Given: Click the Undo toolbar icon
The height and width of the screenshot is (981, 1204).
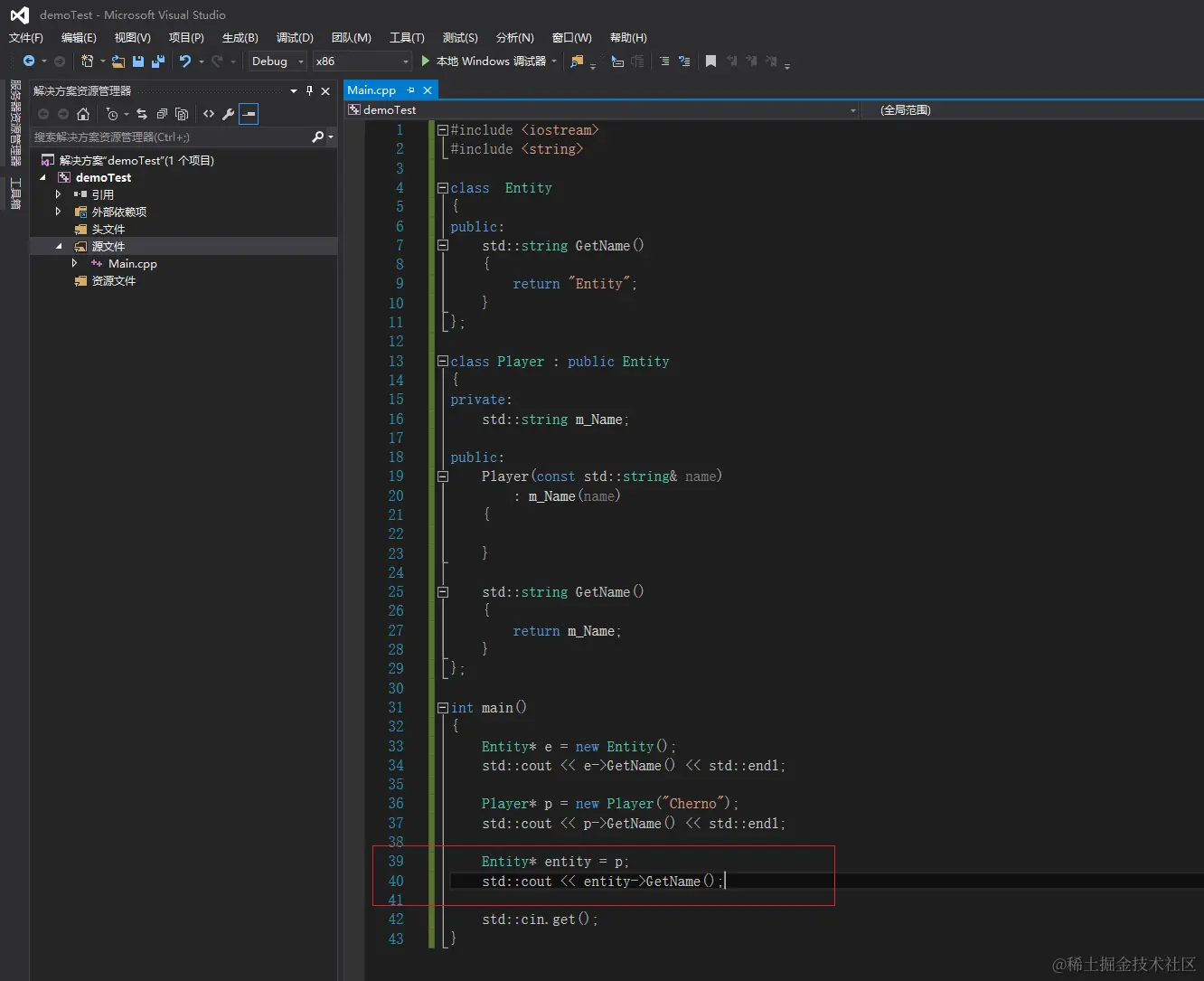Looking at the screenshot, I should pos(185,61).
